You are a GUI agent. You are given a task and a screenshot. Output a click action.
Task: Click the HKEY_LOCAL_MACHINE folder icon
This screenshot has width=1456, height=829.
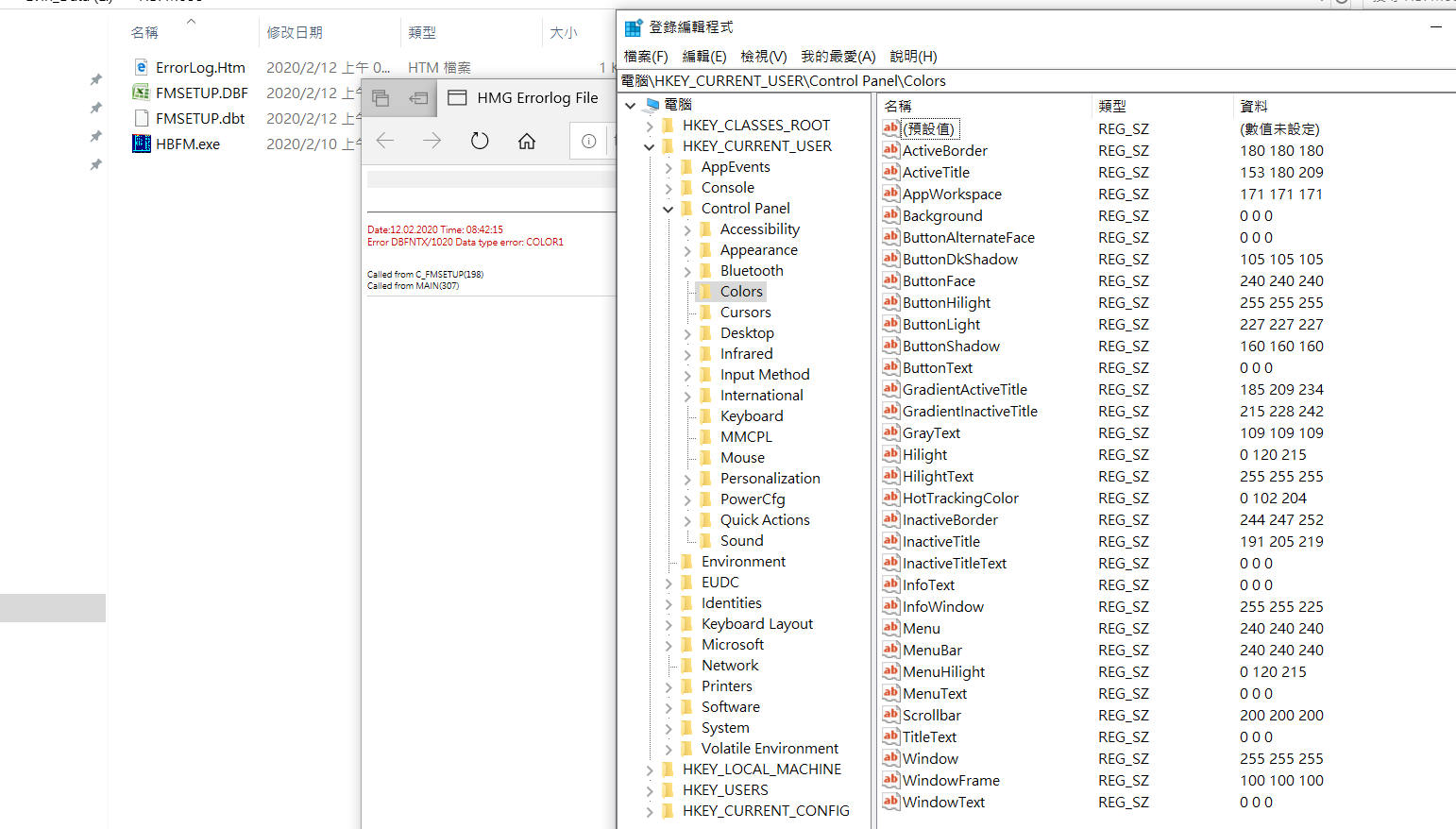pyautogui.click(x=668, y=770)
